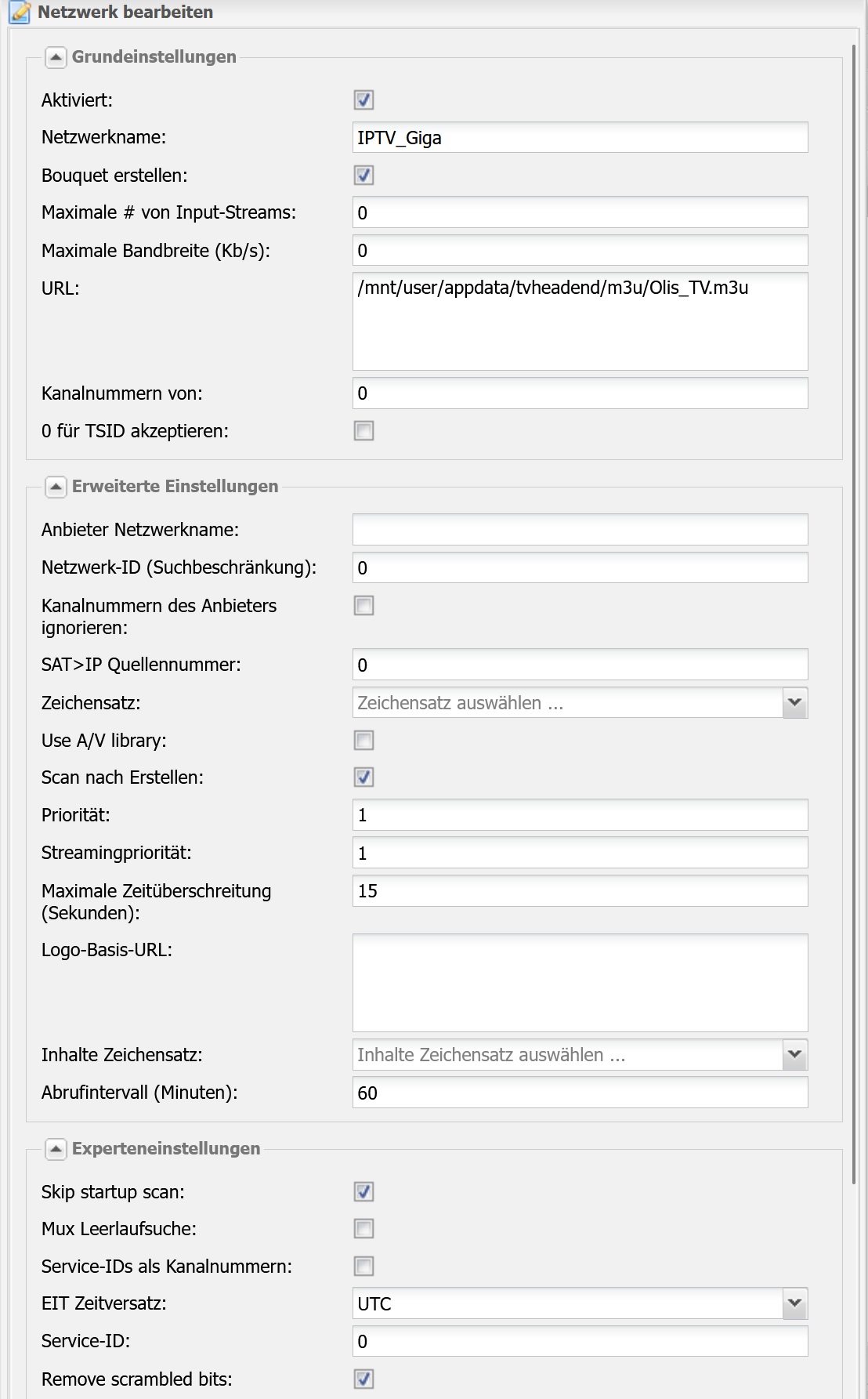Click the Netzwerk bearbeiten edit icon
Screen dimensions: 868x1399
coord(20,13)
